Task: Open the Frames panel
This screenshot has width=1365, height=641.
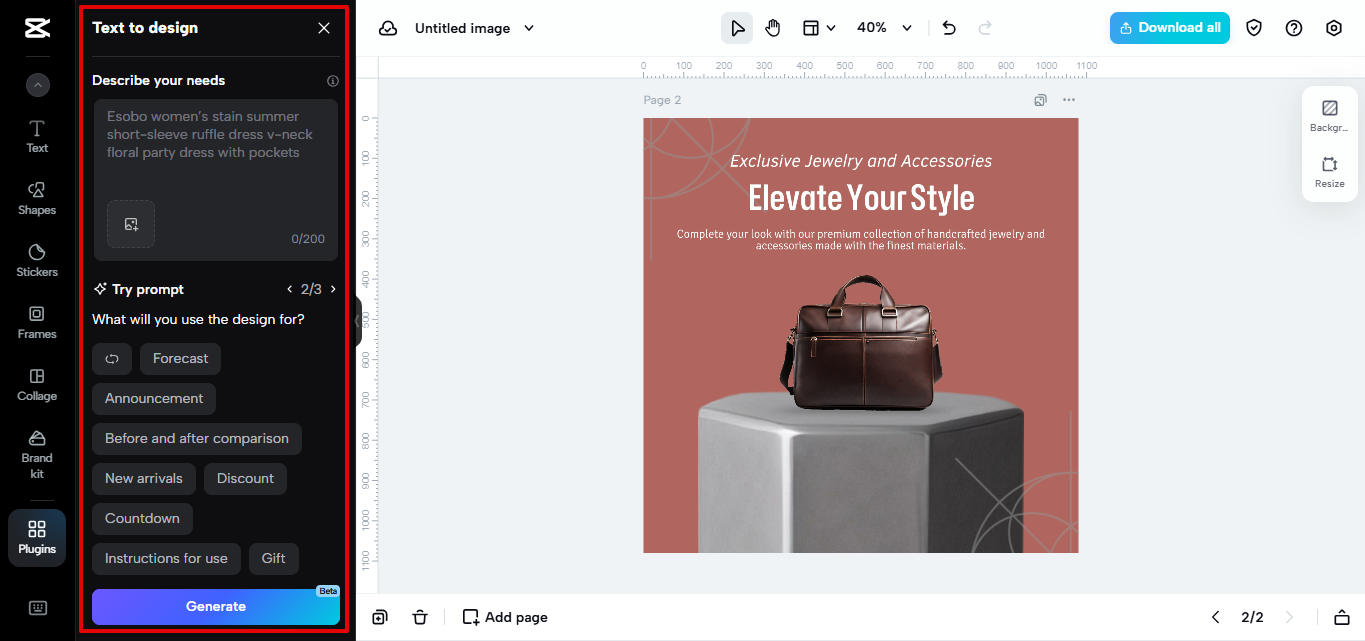Action: (36, 322)
